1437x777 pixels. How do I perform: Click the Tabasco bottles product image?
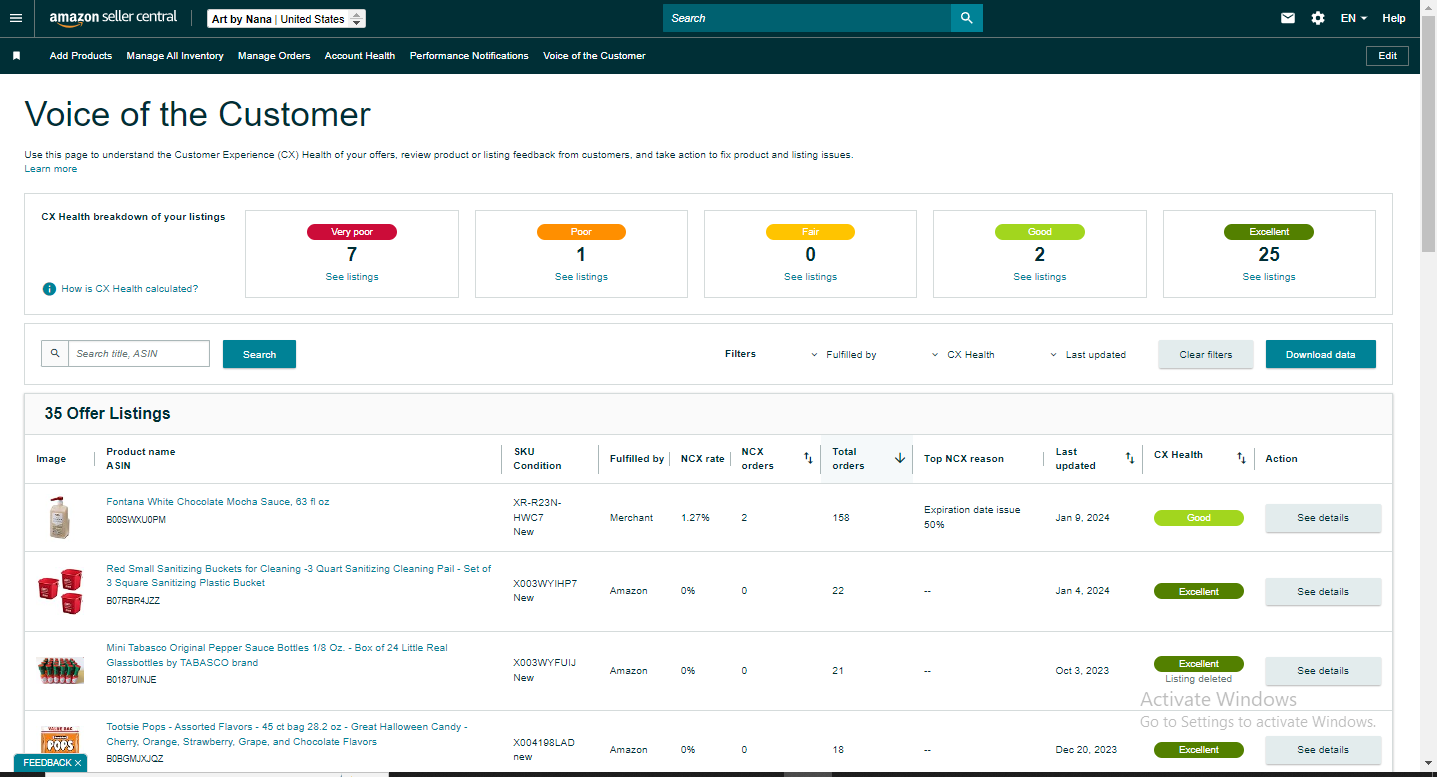(x=60, y=670)
